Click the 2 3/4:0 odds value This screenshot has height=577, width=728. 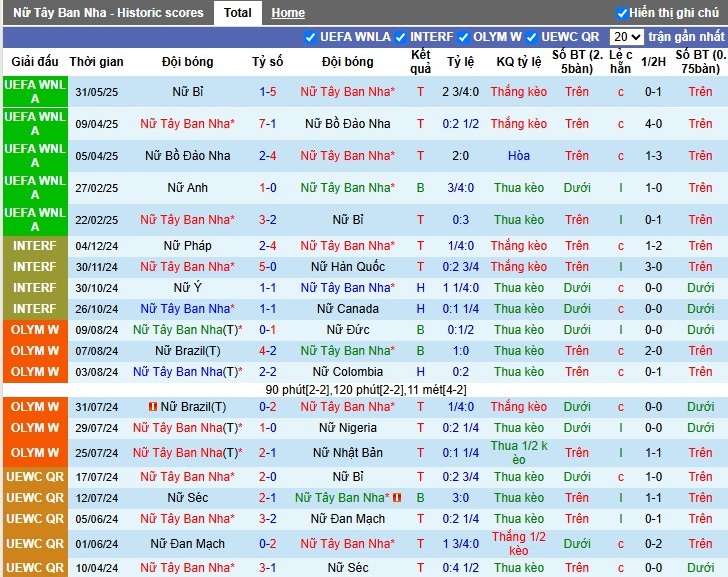point(461,92)
